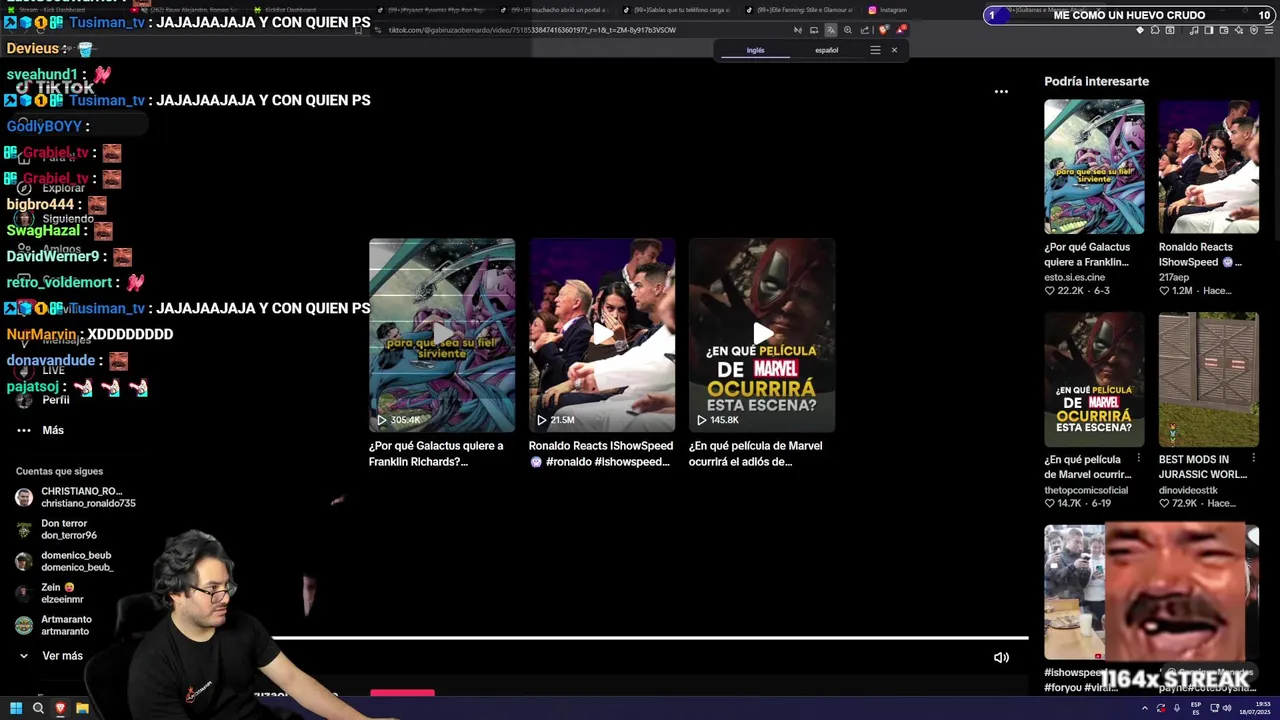Select español in translate popup
The width and height of the screenshot is (1280, 720).
coord(826,50)
